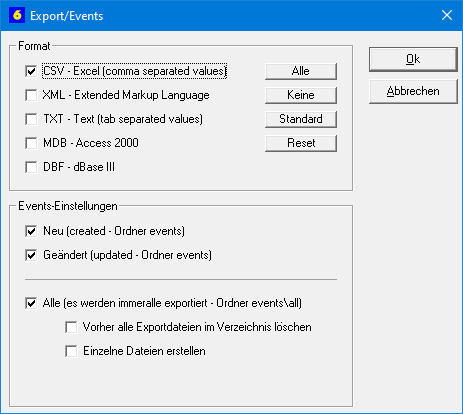Screen dimensions: 463x414
Task: Click the Reset button
Action: (301, 143)
